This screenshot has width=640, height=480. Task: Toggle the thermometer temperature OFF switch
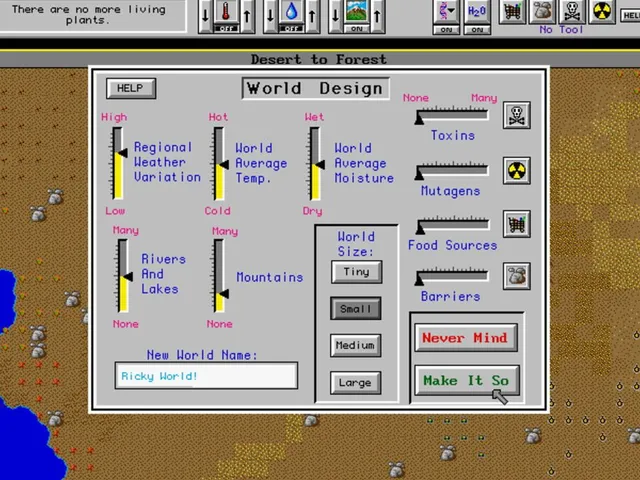tap(226, 29)
